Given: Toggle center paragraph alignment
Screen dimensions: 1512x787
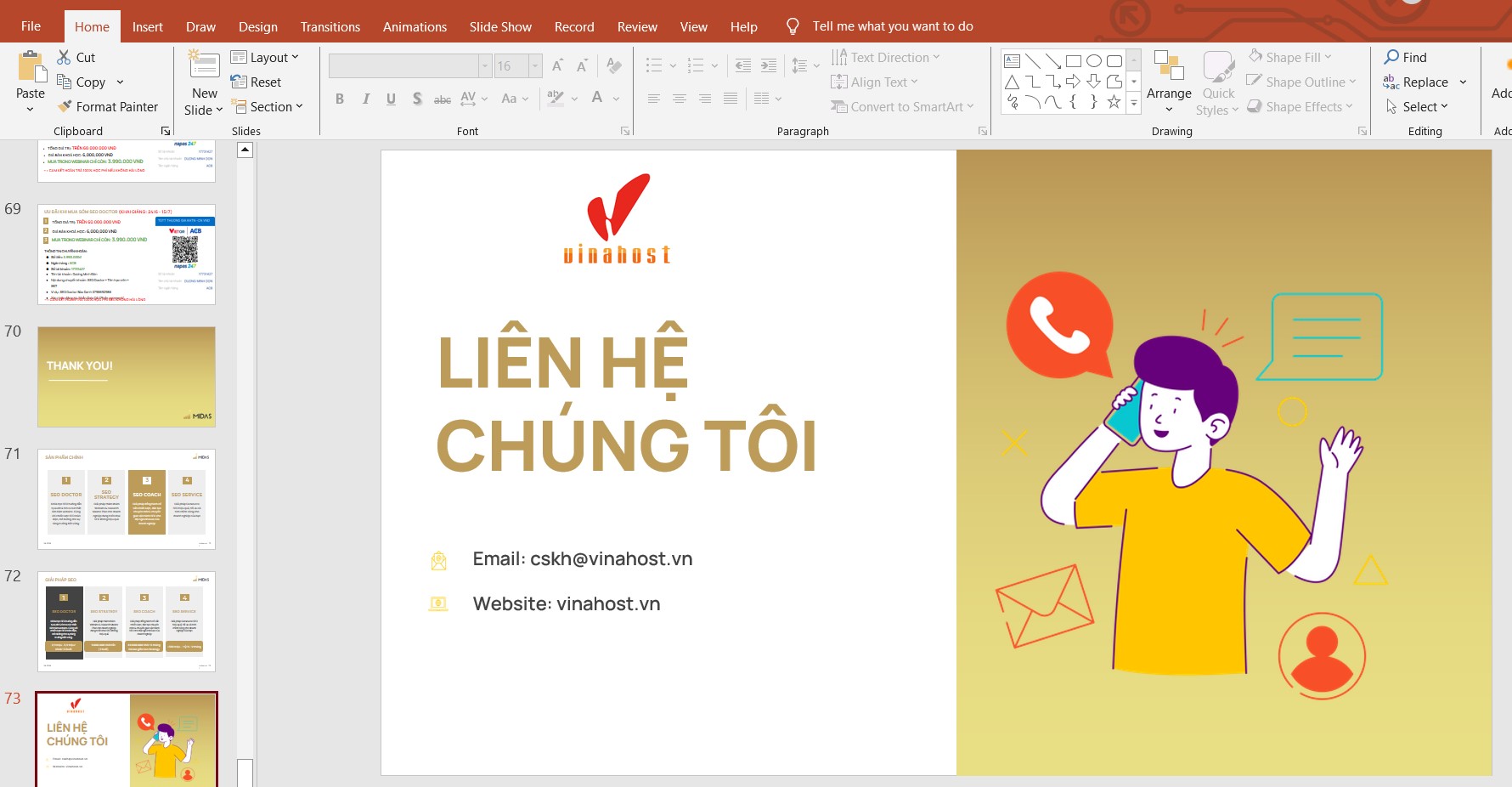Looking at the screenshot, I should tap(679, 99).
